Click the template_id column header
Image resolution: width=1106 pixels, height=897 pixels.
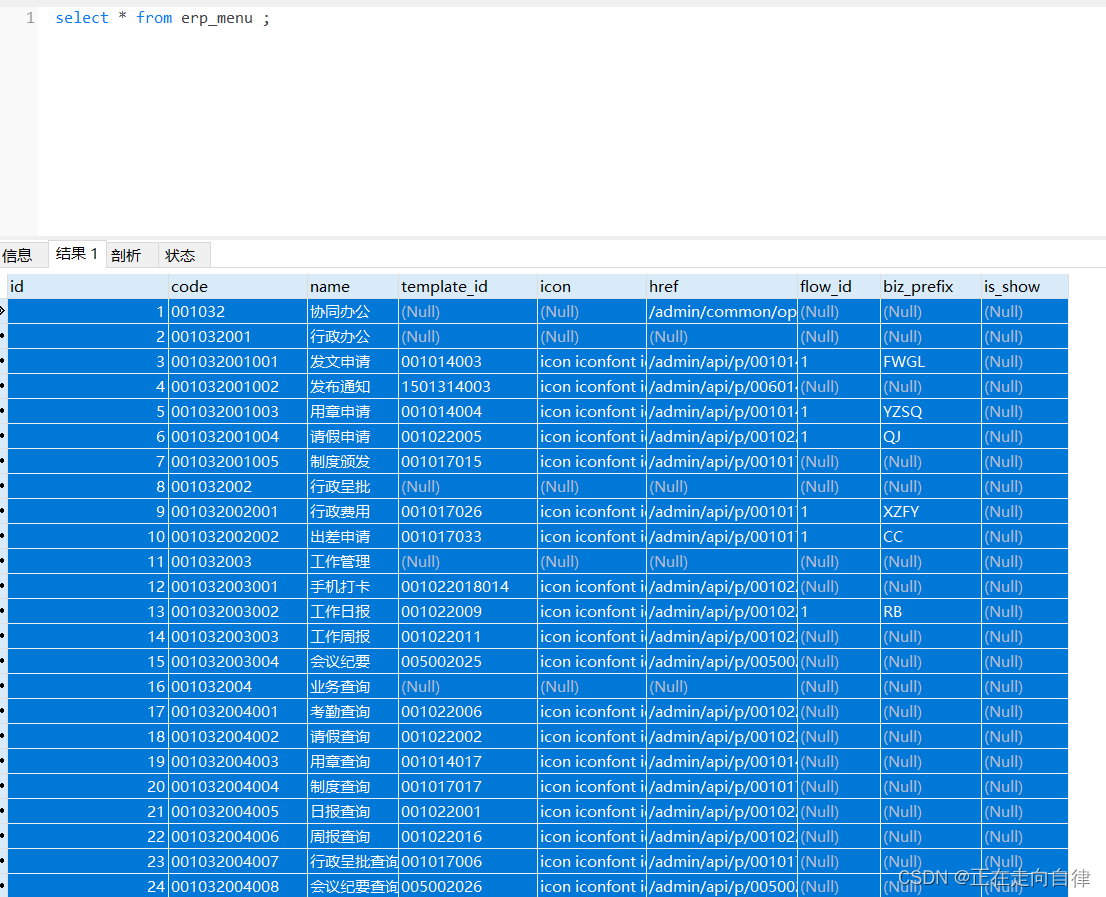click(467, 286)
